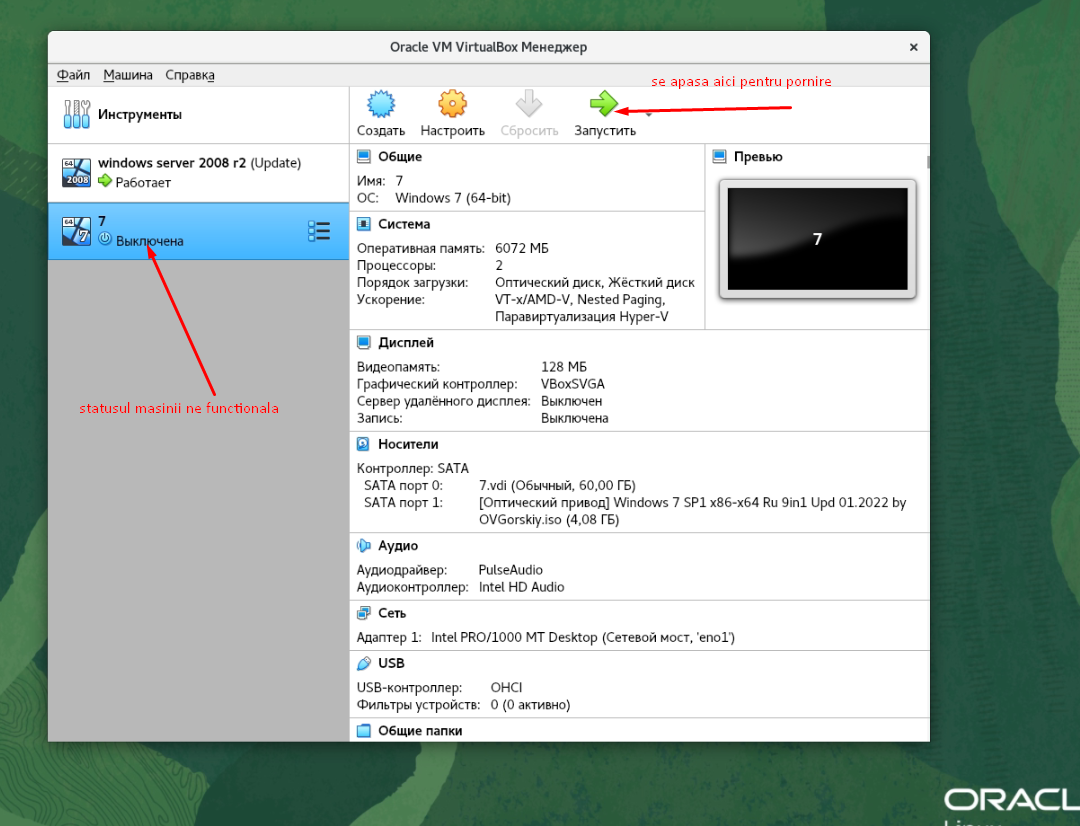Click the VM 7 preview thumbnail
Viewport: 1080px width, 826px height.
point(818,239)
